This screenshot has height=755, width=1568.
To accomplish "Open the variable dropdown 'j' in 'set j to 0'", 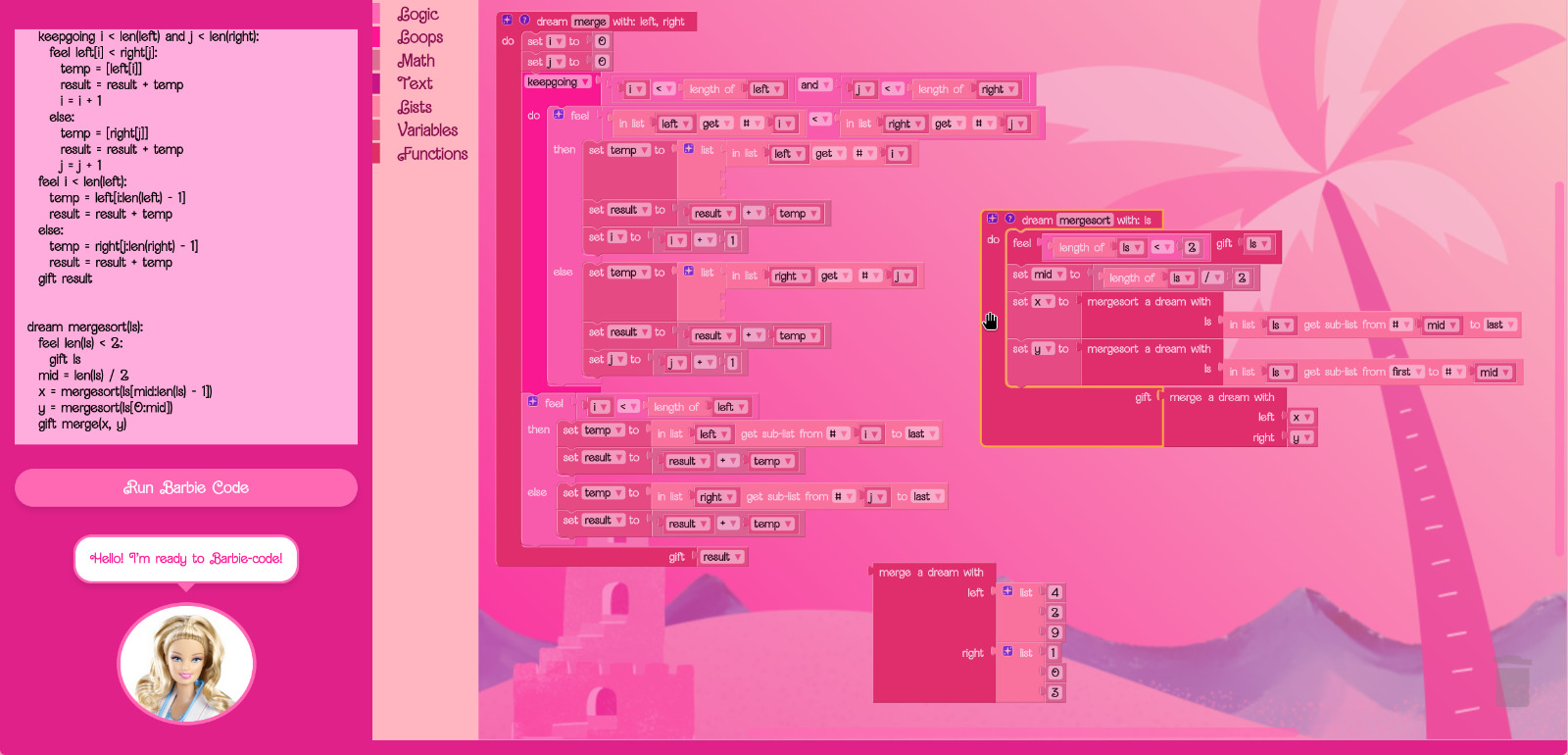I will (556, 62).
